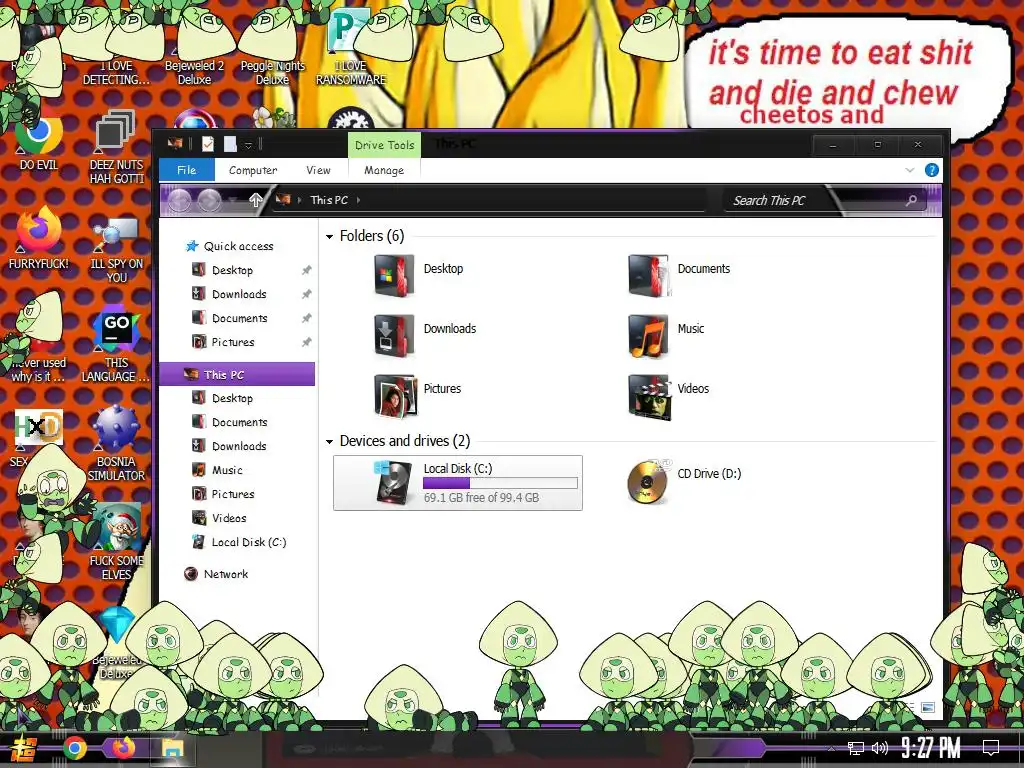Select the Videos folder icon

(649, 396)
